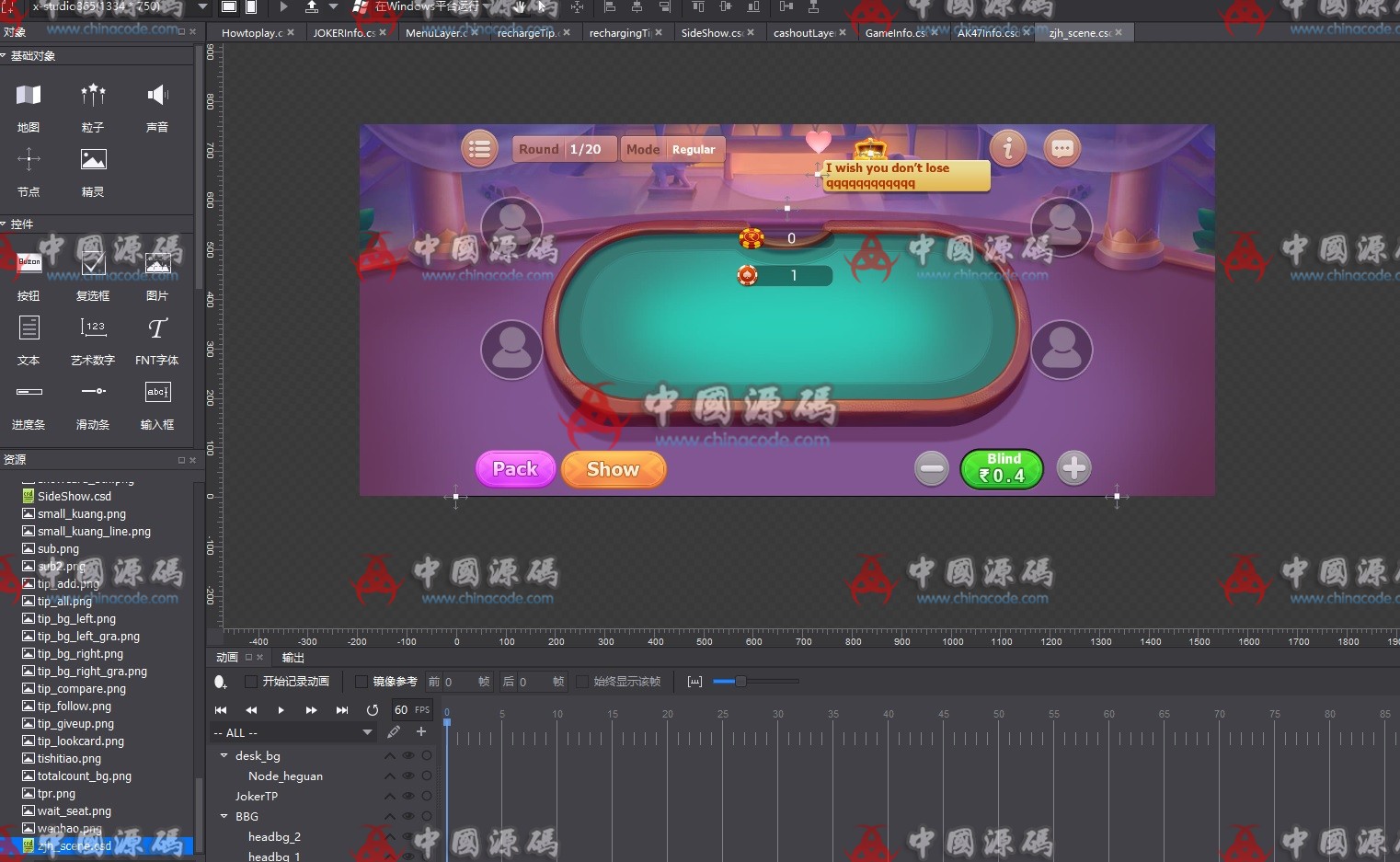Click the auto-keyframe record icon in animation panel
Image resolution: width=1400 pixels, height=862 pixels.
[x=220, y=682]
